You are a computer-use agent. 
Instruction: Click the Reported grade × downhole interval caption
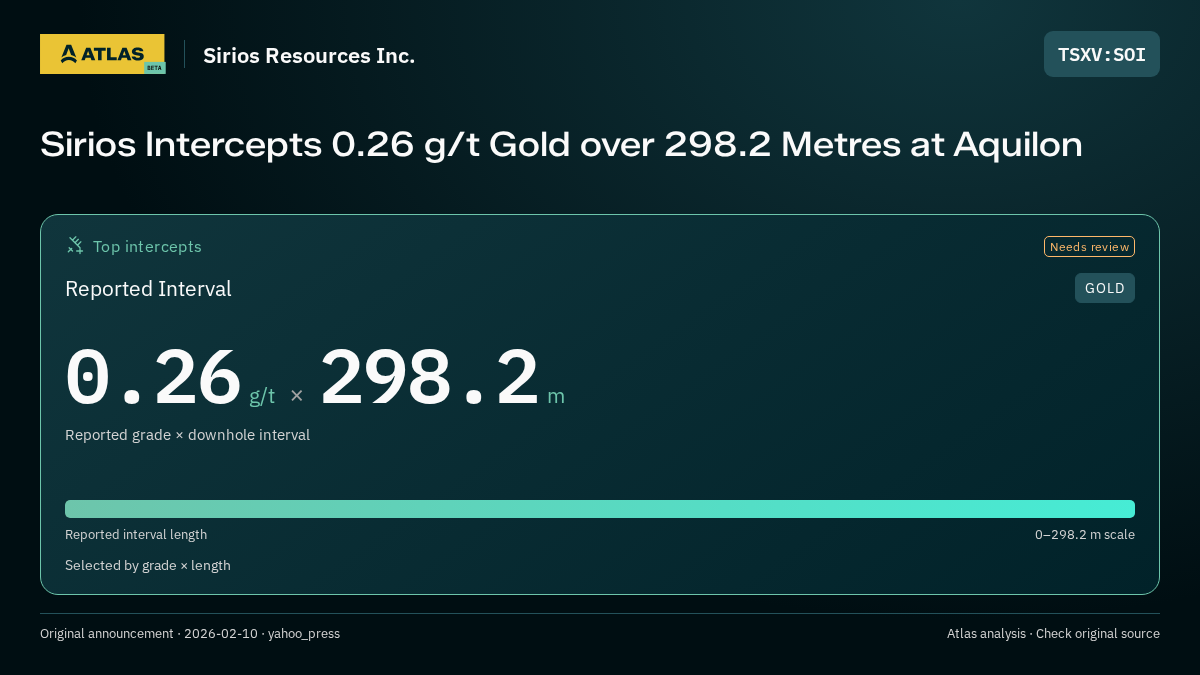point(187,435)
